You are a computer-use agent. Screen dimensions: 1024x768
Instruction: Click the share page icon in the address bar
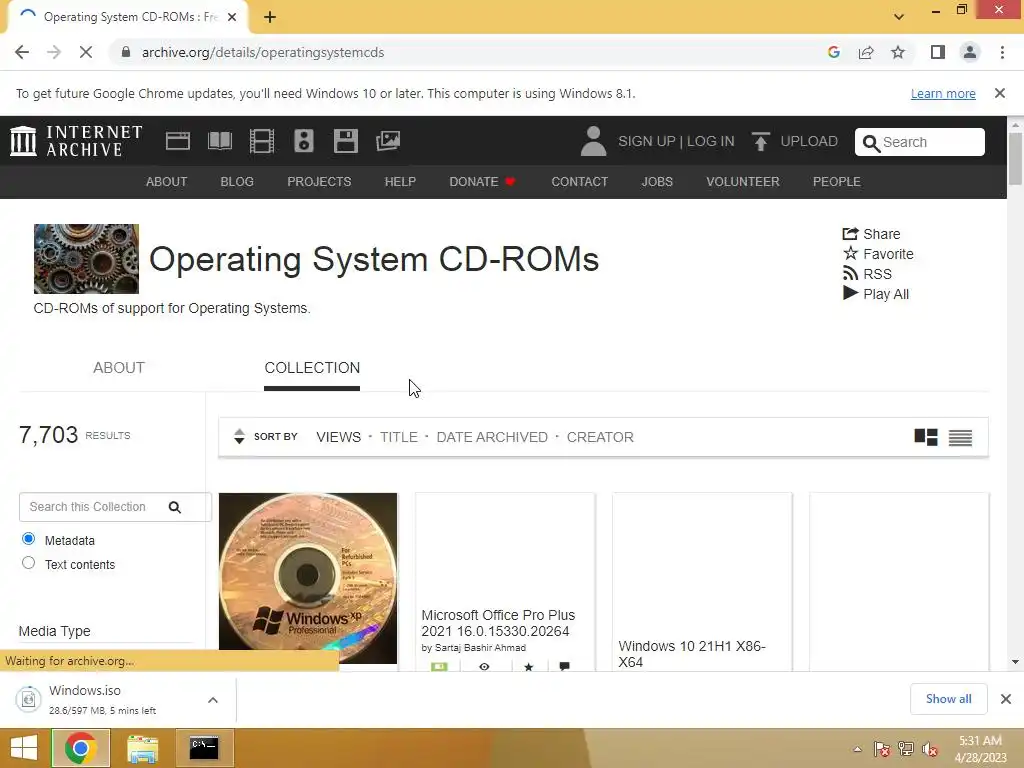866,52
